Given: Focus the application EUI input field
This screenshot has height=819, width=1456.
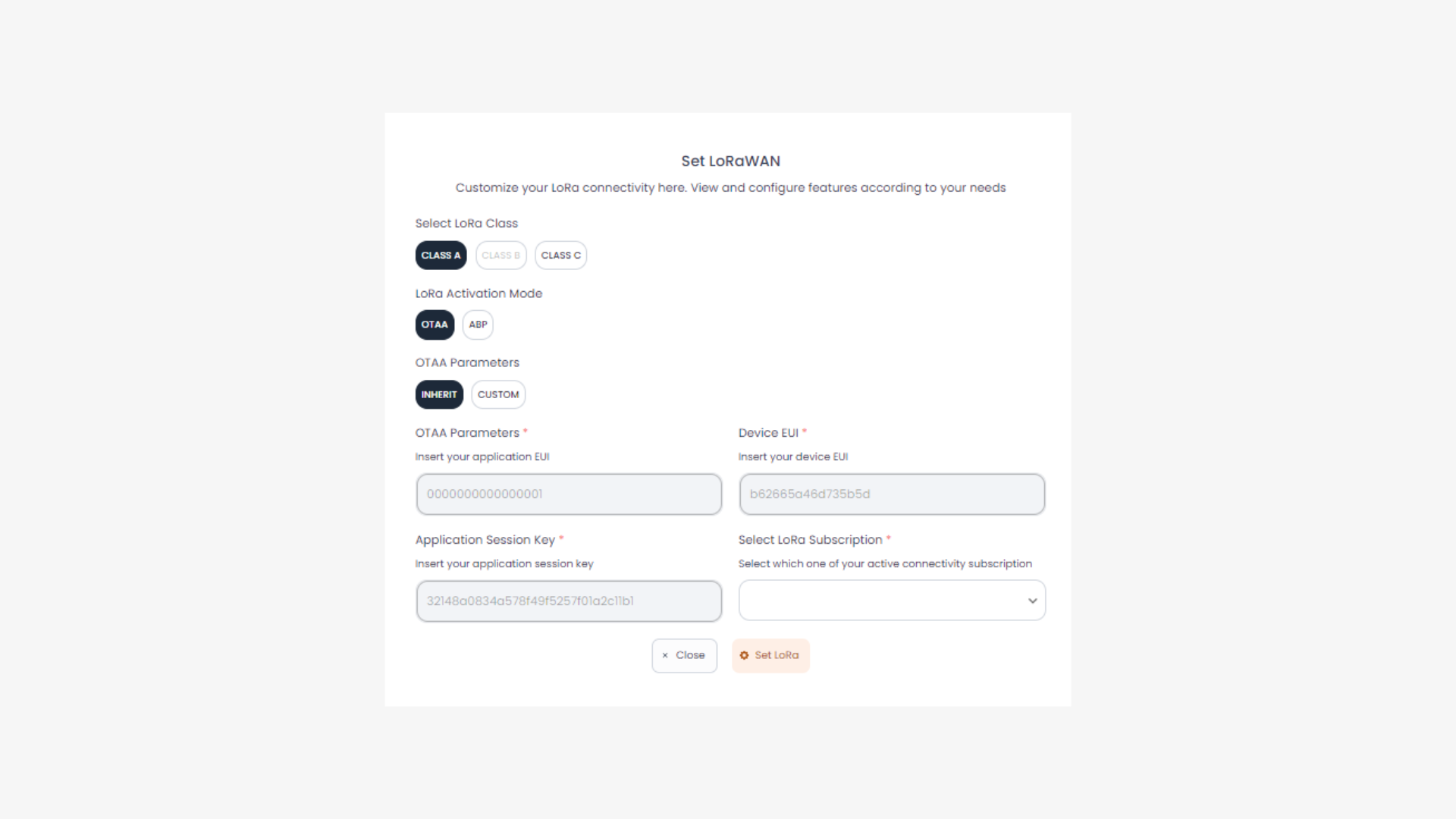Looking at the screenshot, I should pos(569,494).
